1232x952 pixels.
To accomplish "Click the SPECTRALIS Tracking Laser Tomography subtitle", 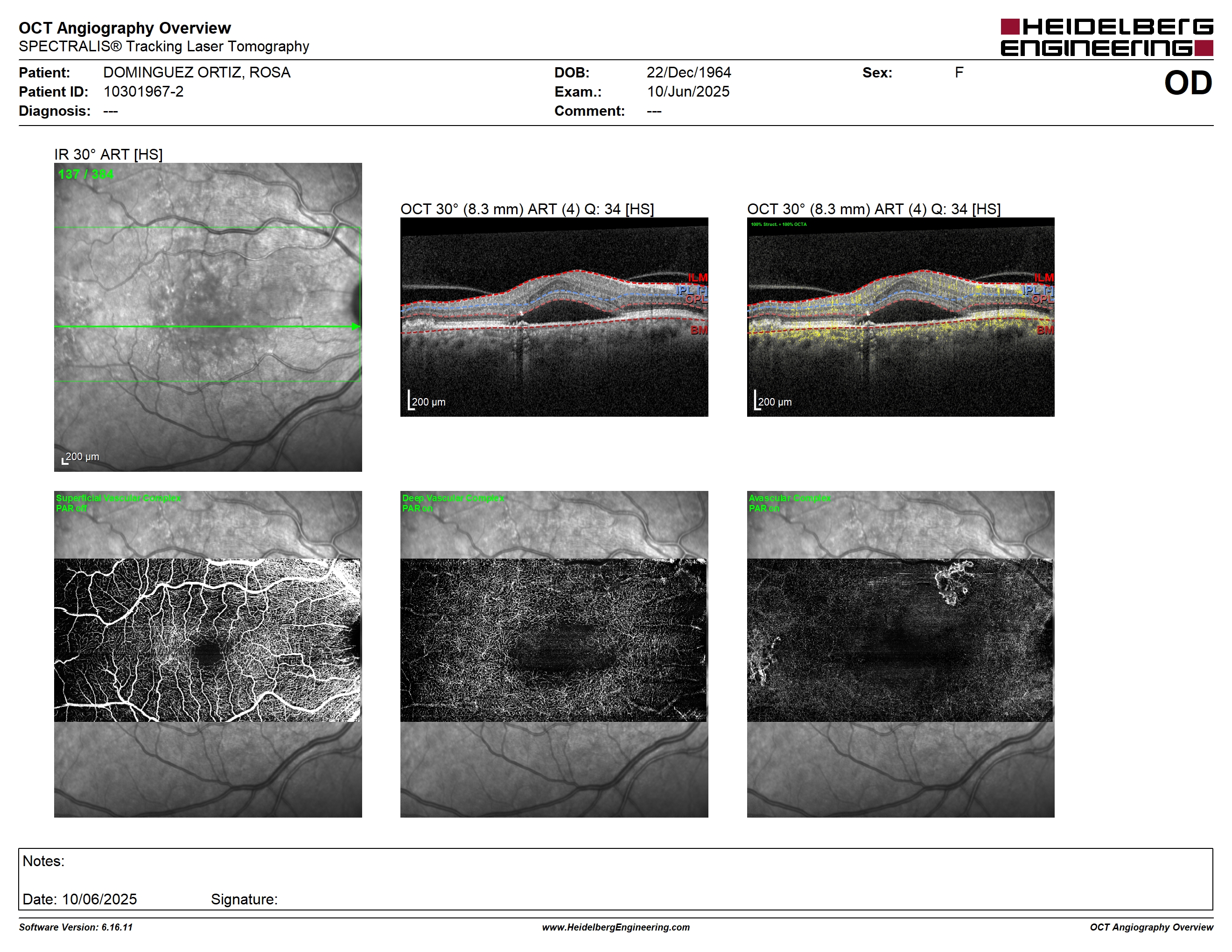I will coord(164,46).
